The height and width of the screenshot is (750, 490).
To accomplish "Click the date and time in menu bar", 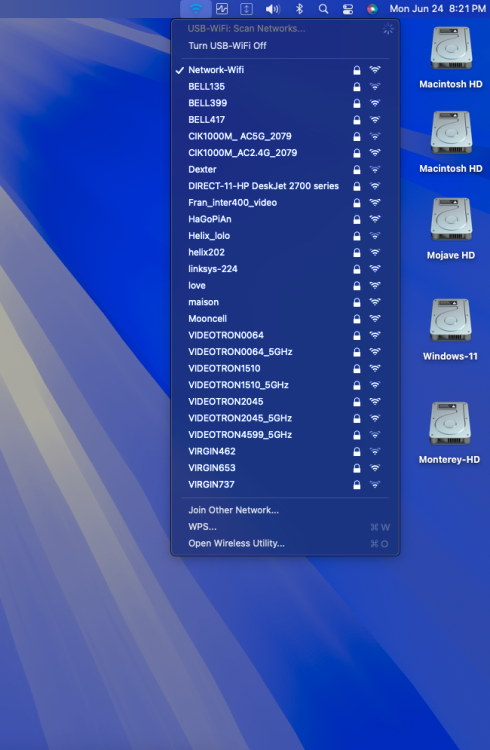I will (437, 9).
